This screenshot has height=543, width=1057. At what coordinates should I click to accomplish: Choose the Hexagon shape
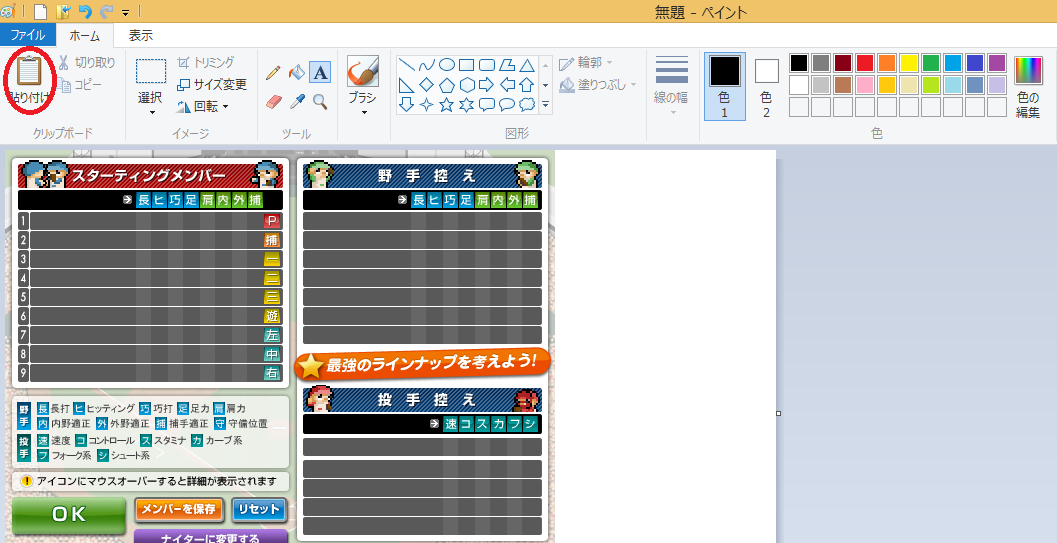pos(466,85)
